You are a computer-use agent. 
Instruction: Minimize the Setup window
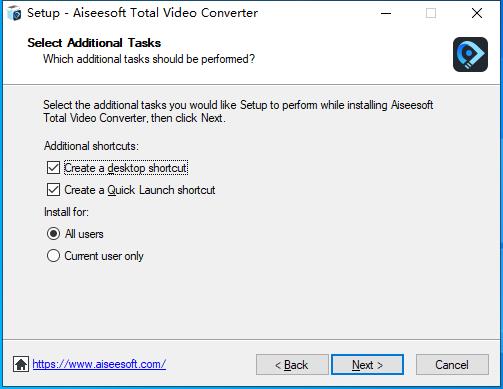click(386, 13)
